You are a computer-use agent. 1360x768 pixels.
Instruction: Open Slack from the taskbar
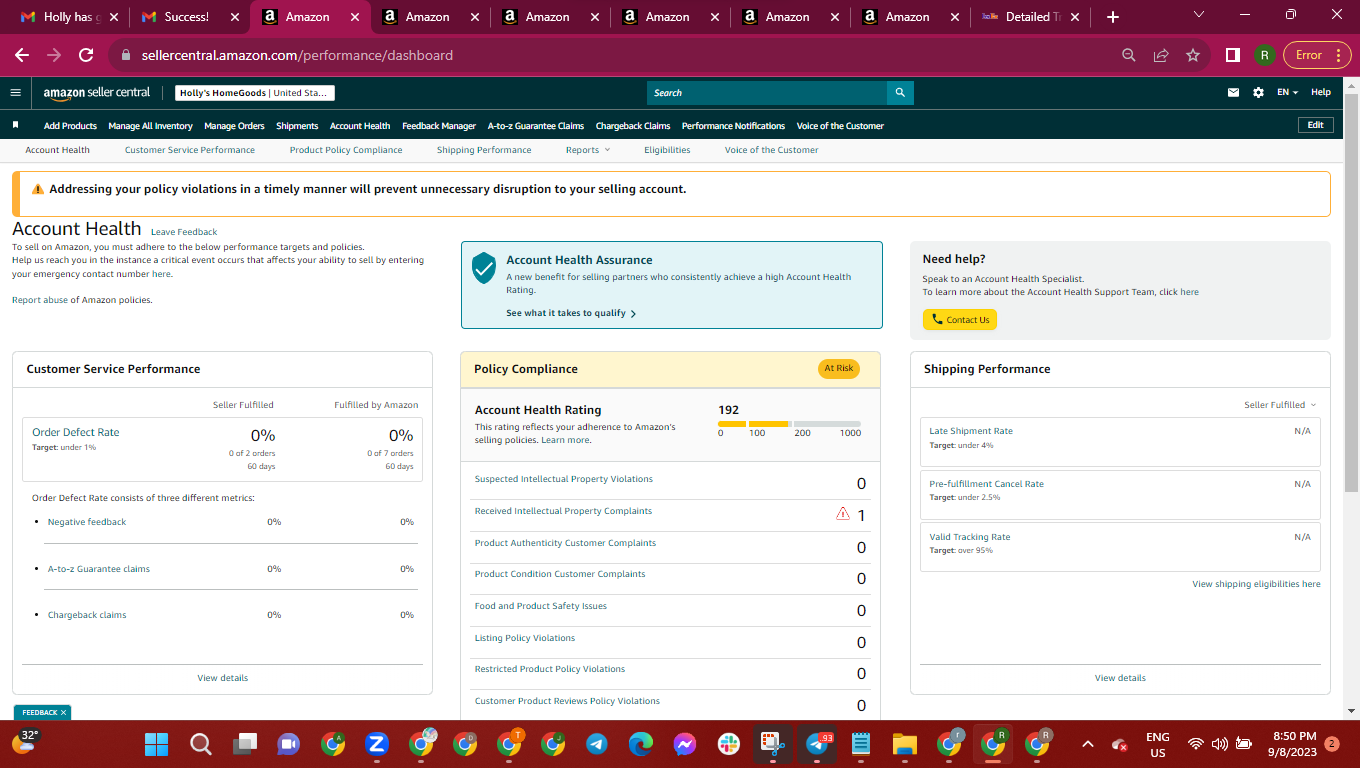tap(728, 744)
